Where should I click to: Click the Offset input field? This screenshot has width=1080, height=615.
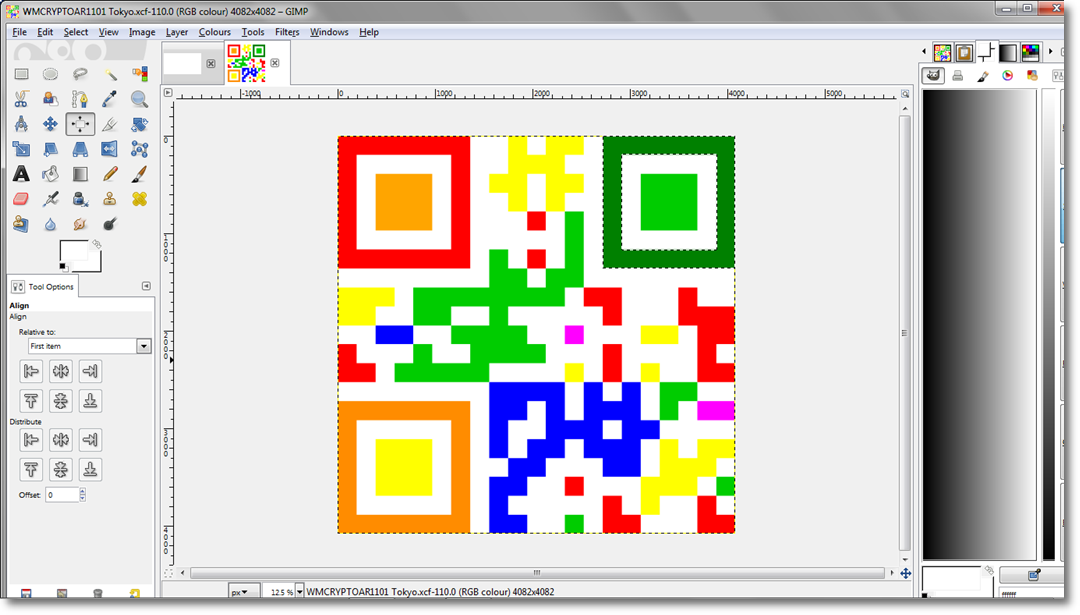62,494
